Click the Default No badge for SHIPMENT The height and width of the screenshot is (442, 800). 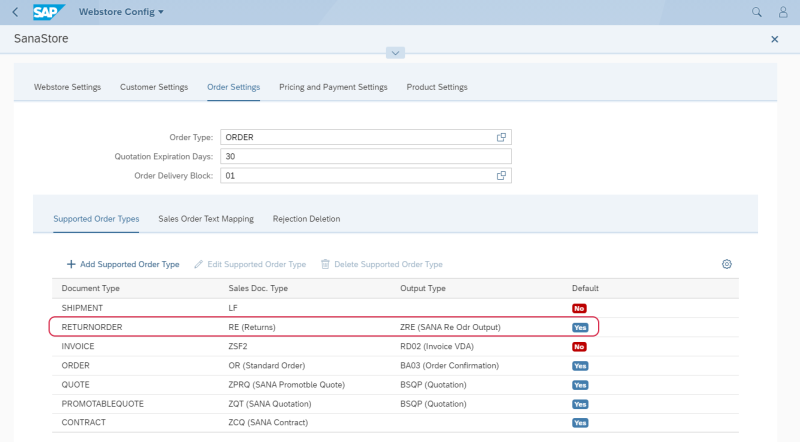[x=579, y=308]
